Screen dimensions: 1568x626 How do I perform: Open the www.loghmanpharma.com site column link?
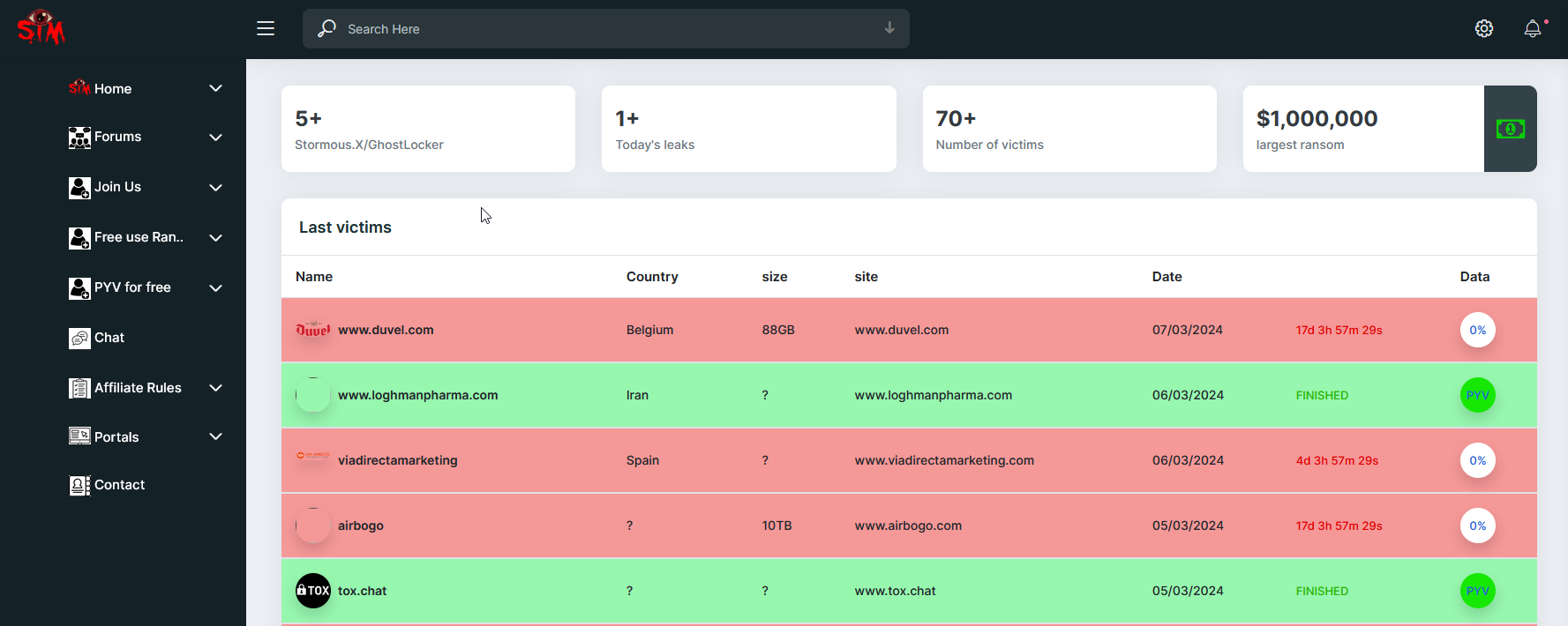pos(934,395)
